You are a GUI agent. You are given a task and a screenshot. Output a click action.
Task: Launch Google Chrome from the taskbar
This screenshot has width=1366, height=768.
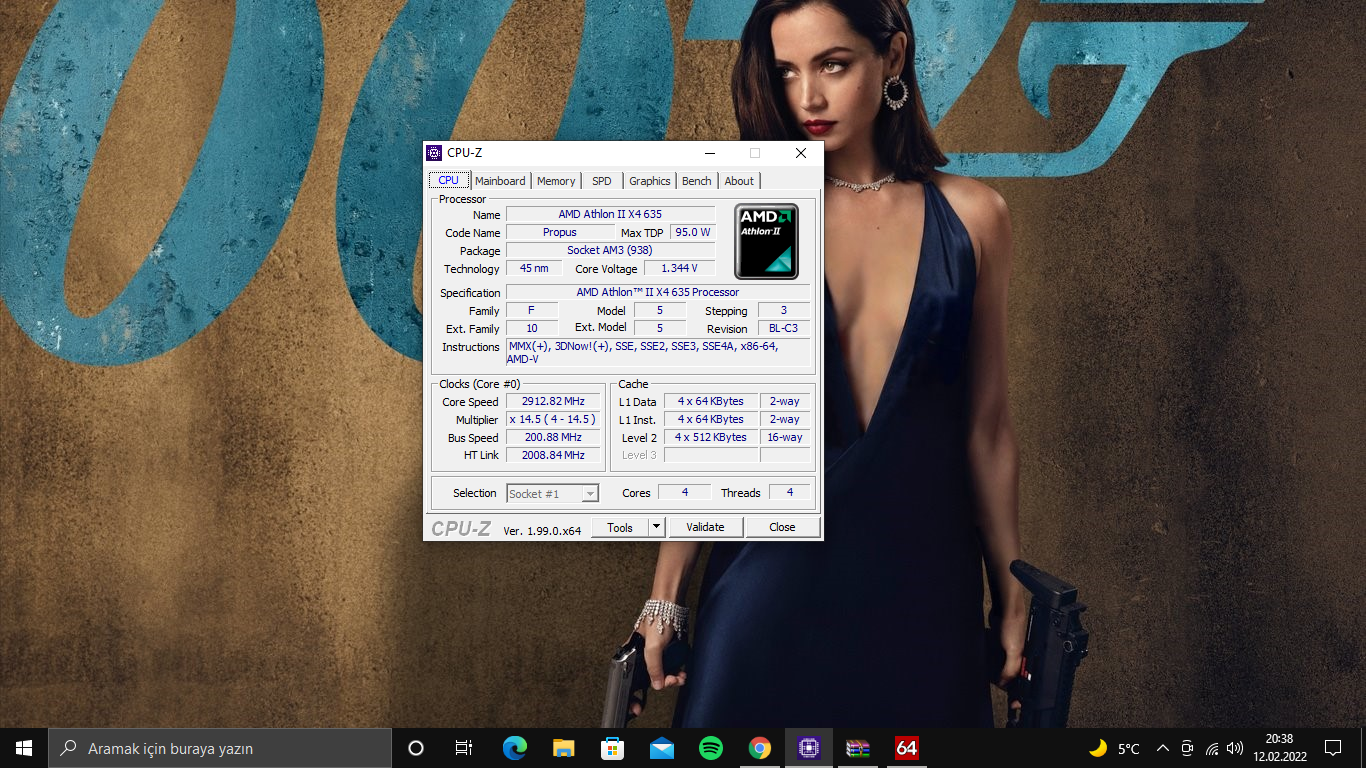759,748
